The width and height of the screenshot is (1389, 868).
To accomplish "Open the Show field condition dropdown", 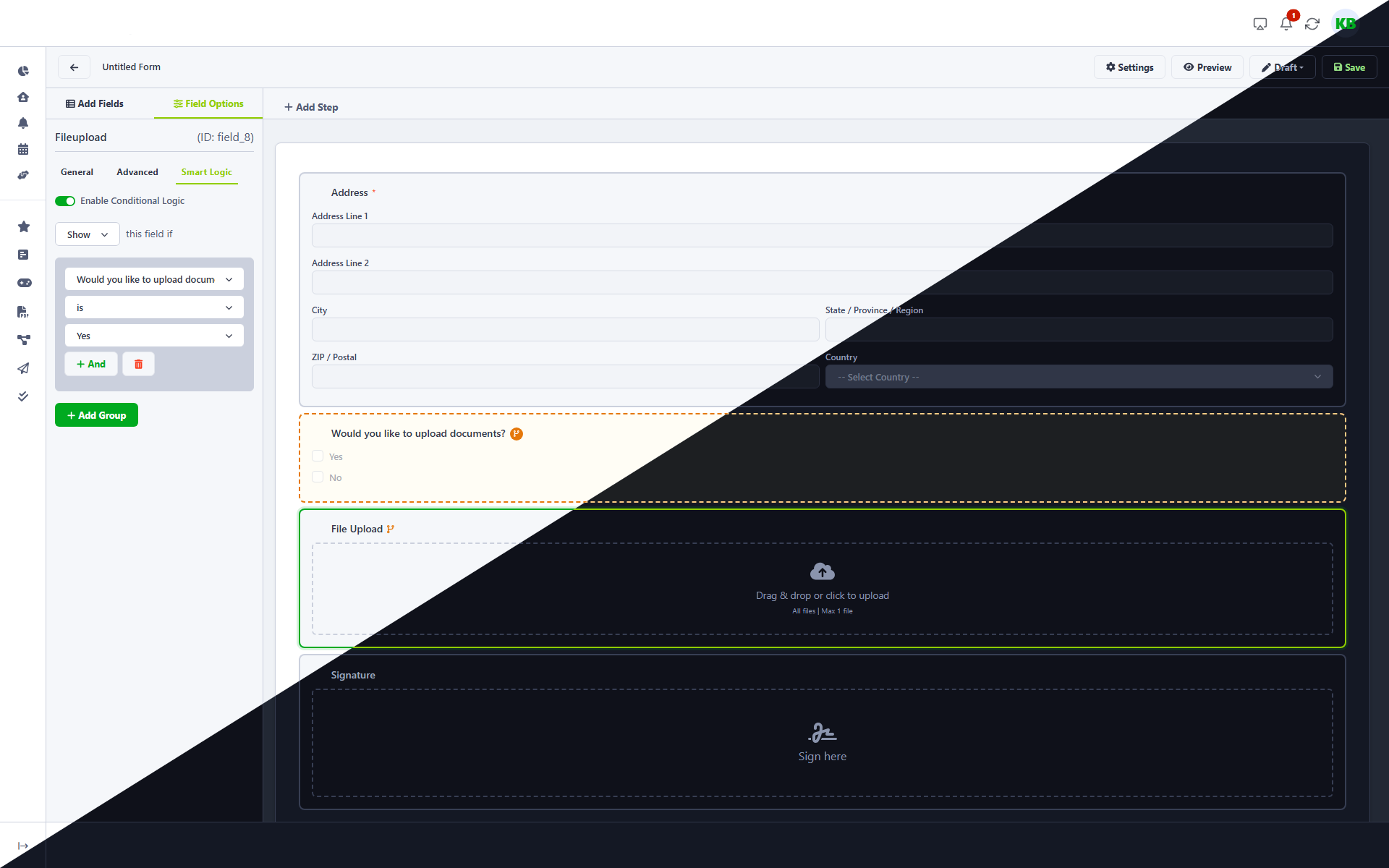I will [86, 234].
